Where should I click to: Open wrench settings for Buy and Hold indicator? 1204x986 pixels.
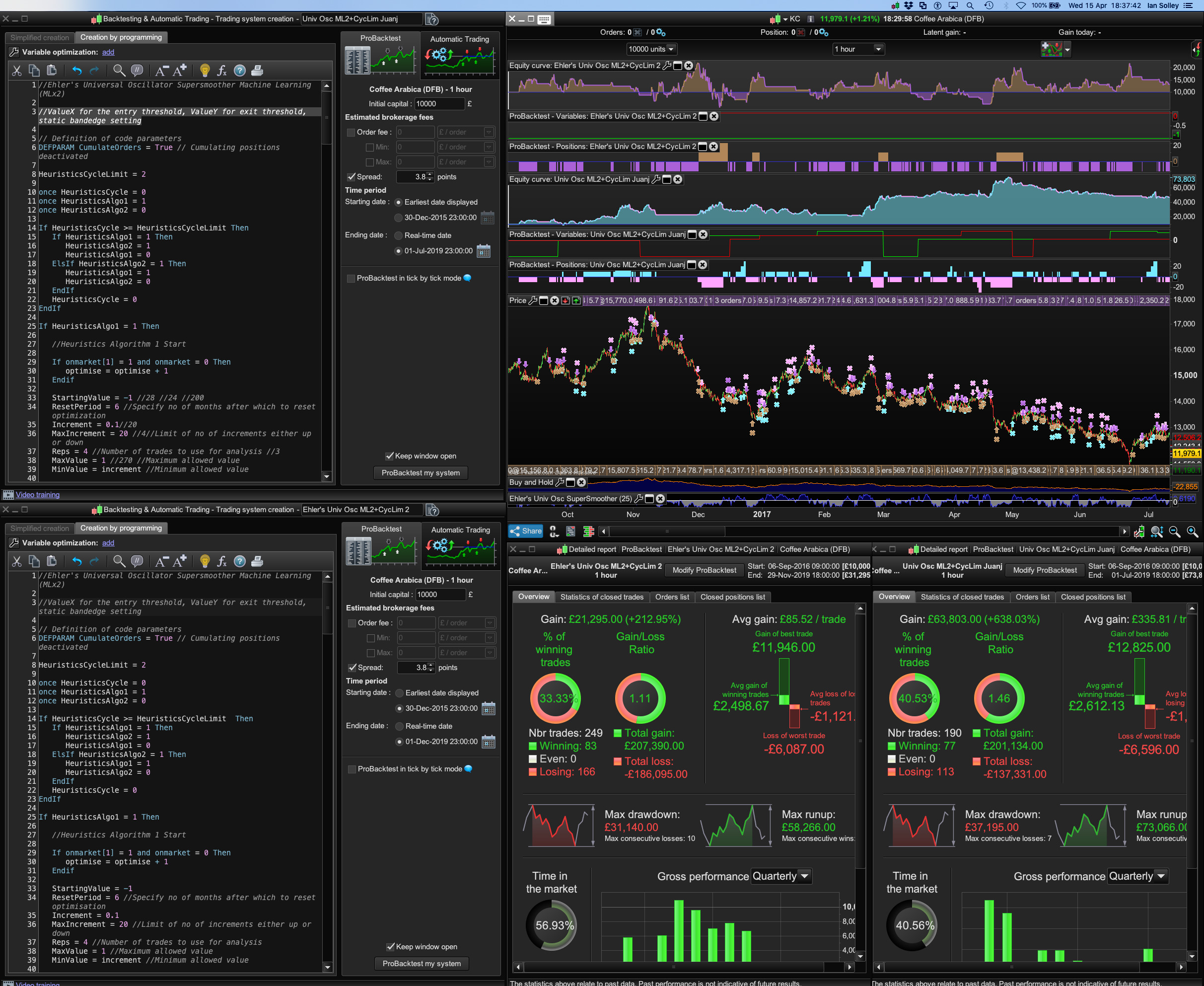click(x=559, y=482)
